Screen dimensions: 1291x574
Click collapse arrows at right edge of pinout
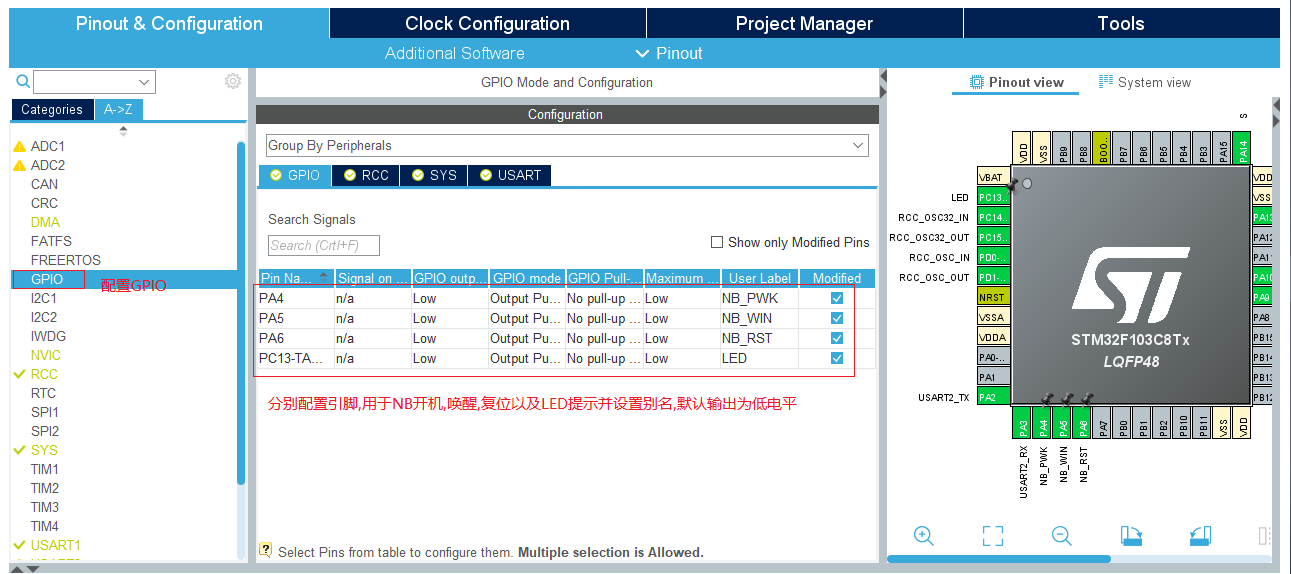1276,113
